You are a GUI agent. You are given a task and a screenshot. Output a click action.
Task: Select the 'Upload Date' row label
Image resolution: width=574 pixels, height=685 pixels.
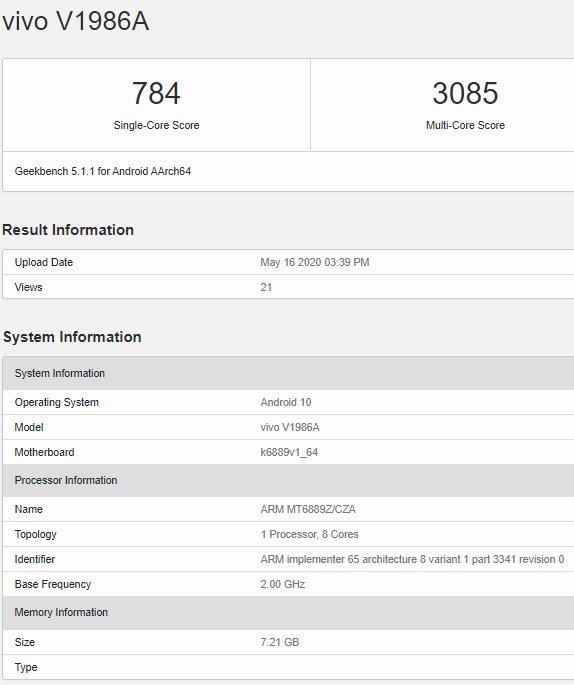(44, 262)
